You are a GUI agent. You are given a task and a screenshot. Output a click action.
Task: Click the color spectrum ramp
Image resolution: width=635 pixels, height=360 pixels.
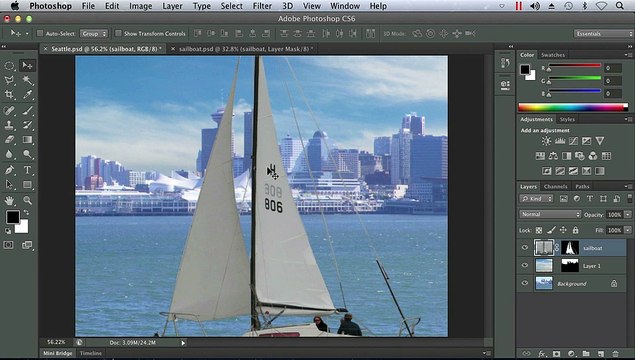573,107
